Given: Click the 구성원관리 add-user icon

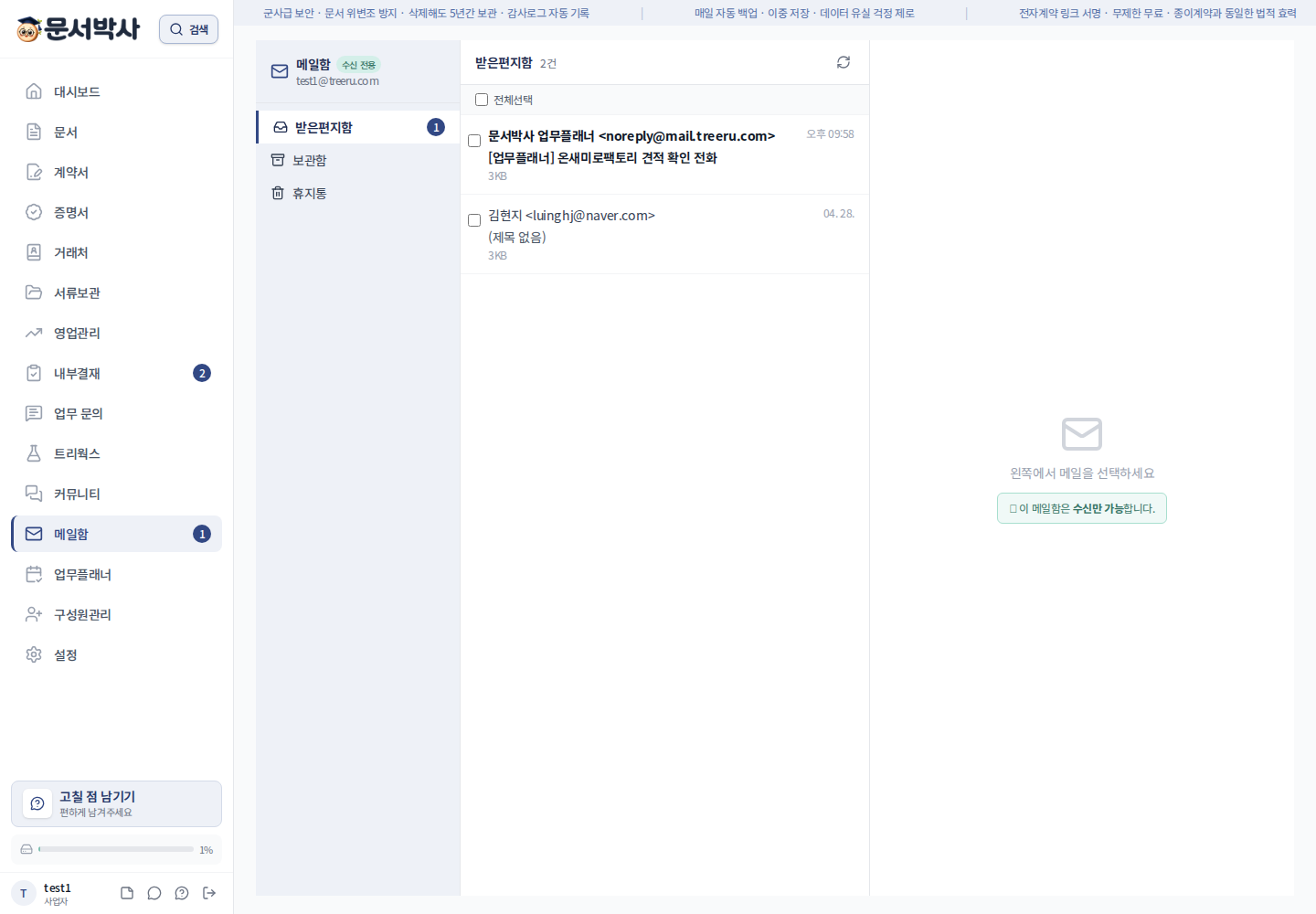Looking at the screenshot, I should pyautogui.click(x=34, y=614).
